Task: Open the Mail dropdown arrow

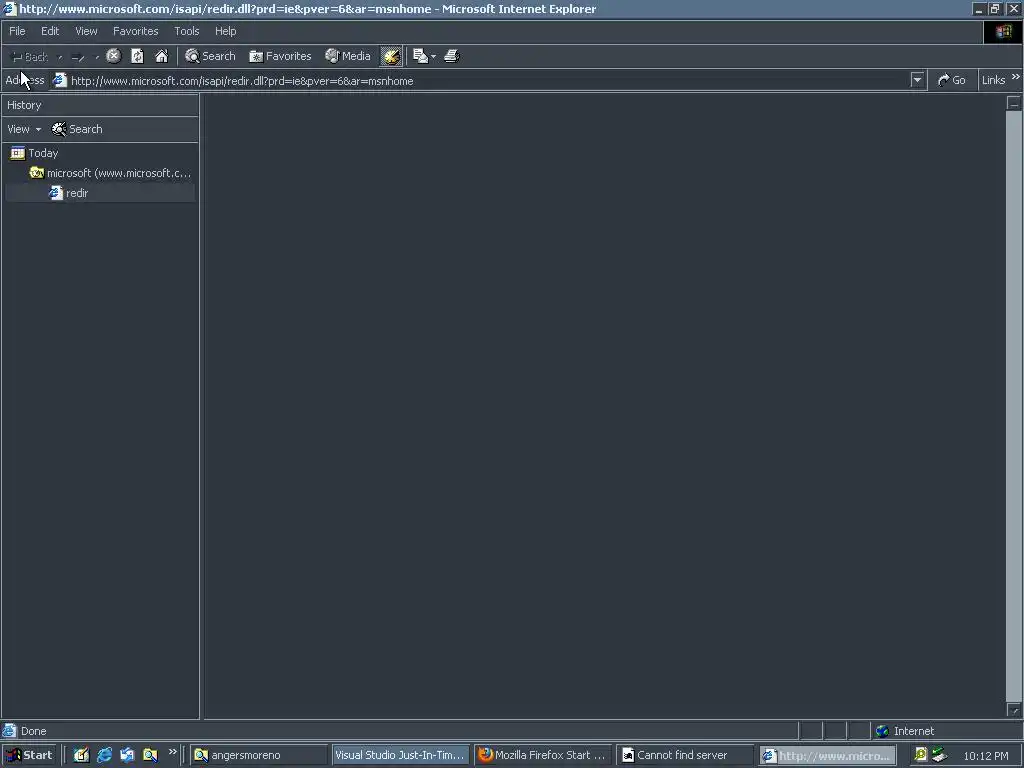Action: tap(433, 57)
